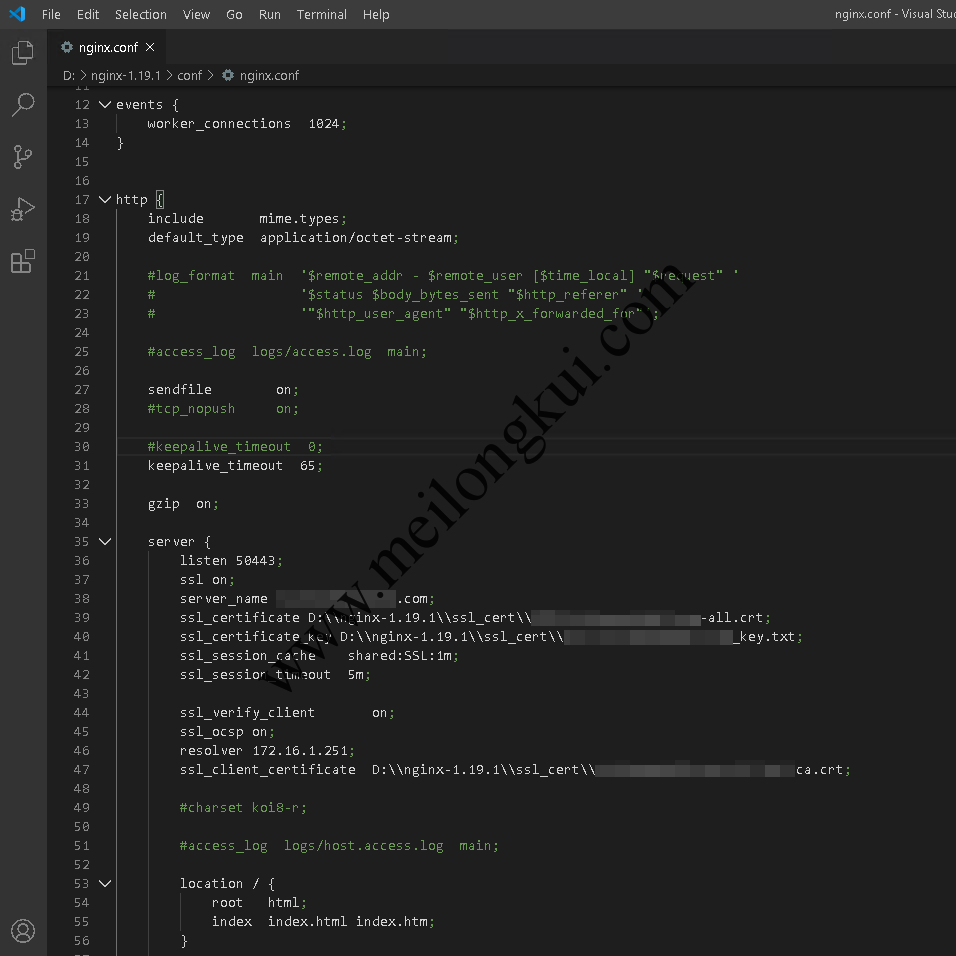Collapse the server block fold arrow
The width and height of the screenshot is (956, 956).
[x=105, y=541]
